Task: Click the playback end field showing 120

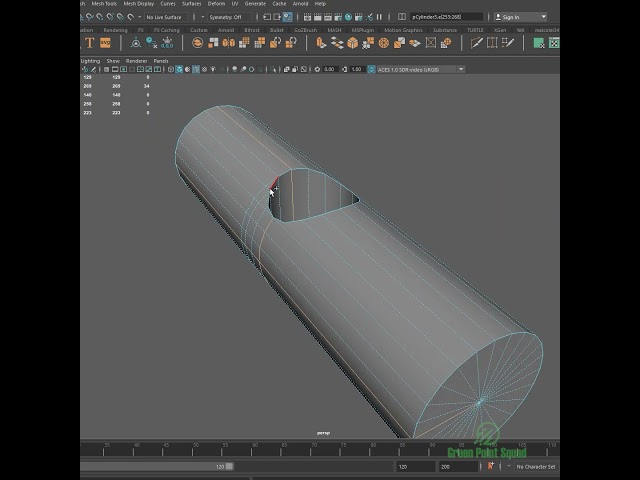Action: pyautogui.click(x=416, y=467)
